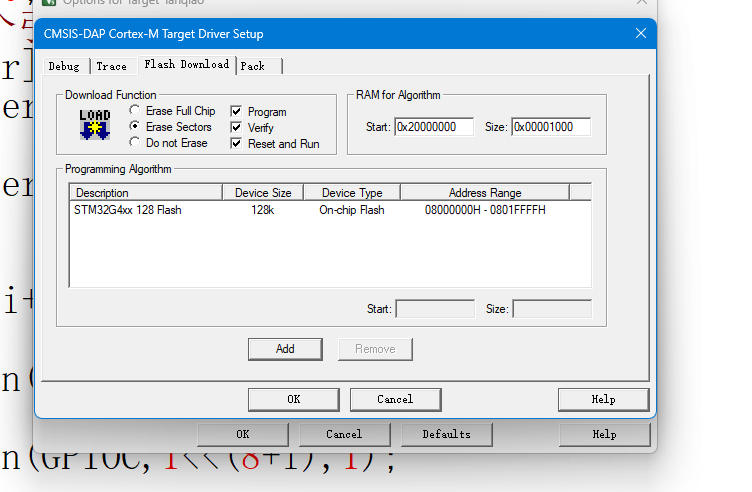Click the 128k device size cell

[263, 210]
